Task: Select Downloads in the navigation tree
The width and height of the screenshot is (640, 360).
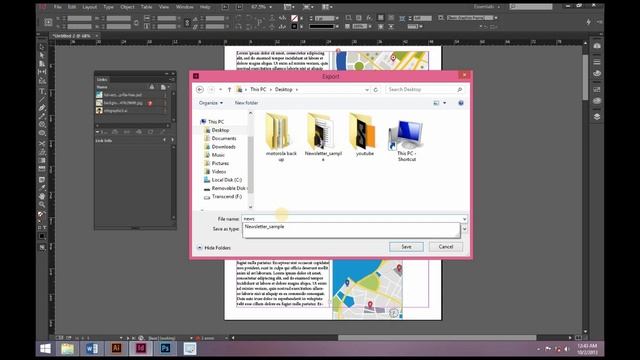Action: tap(223, 147)
